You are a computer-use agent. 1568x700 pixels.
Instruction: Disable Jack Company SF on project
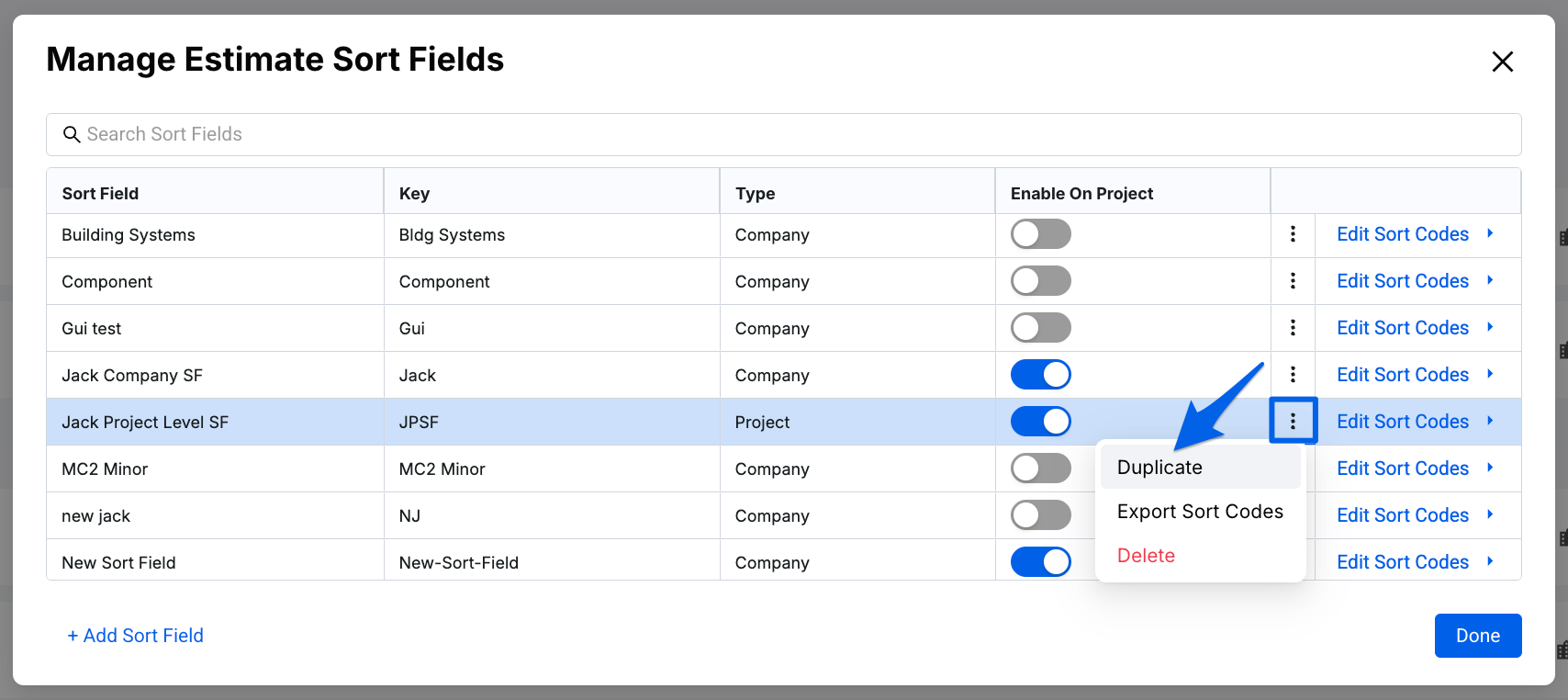tap(1040, 375)
